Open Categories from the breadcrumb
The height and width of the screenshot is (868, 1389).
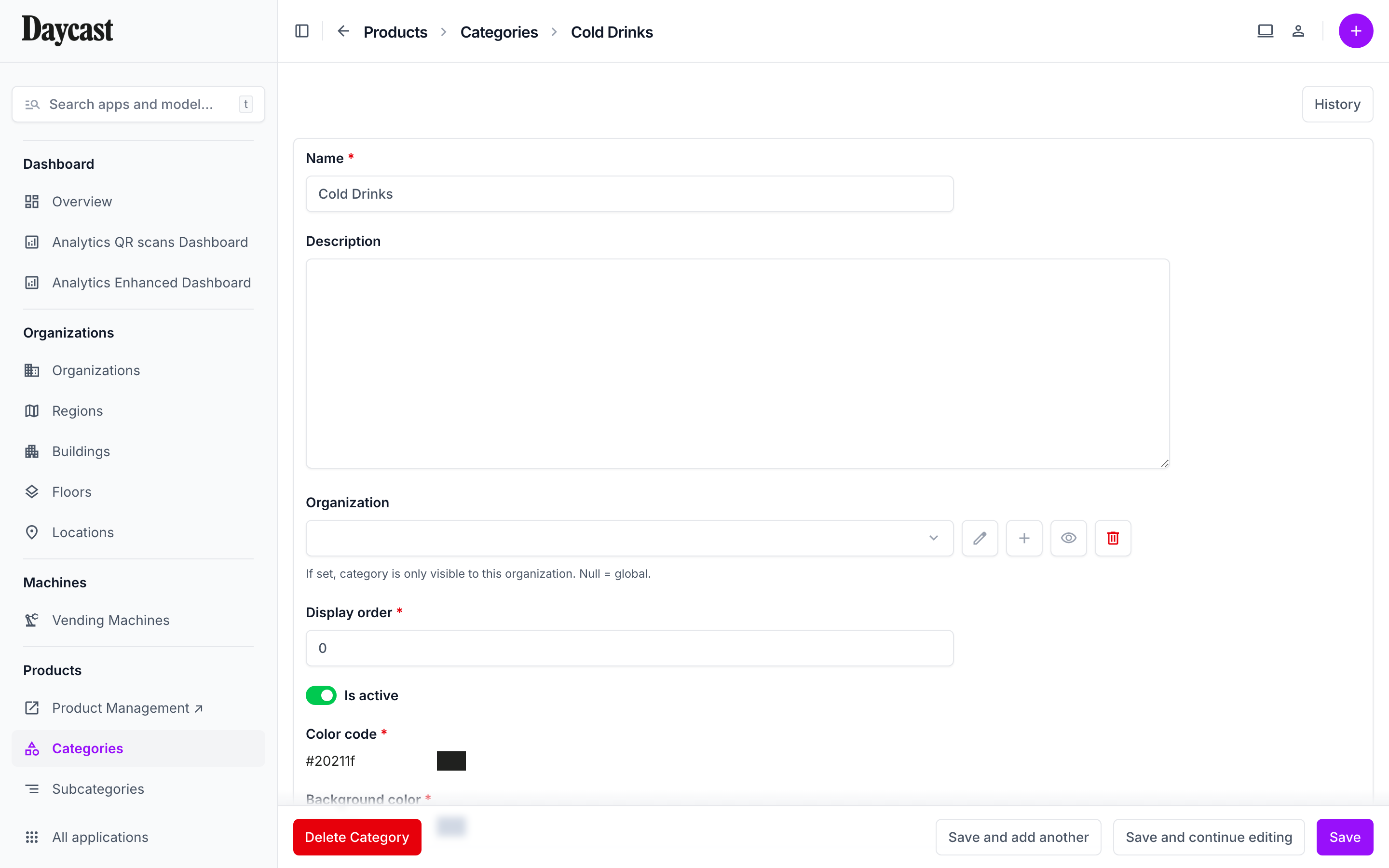tap(498, 31)
